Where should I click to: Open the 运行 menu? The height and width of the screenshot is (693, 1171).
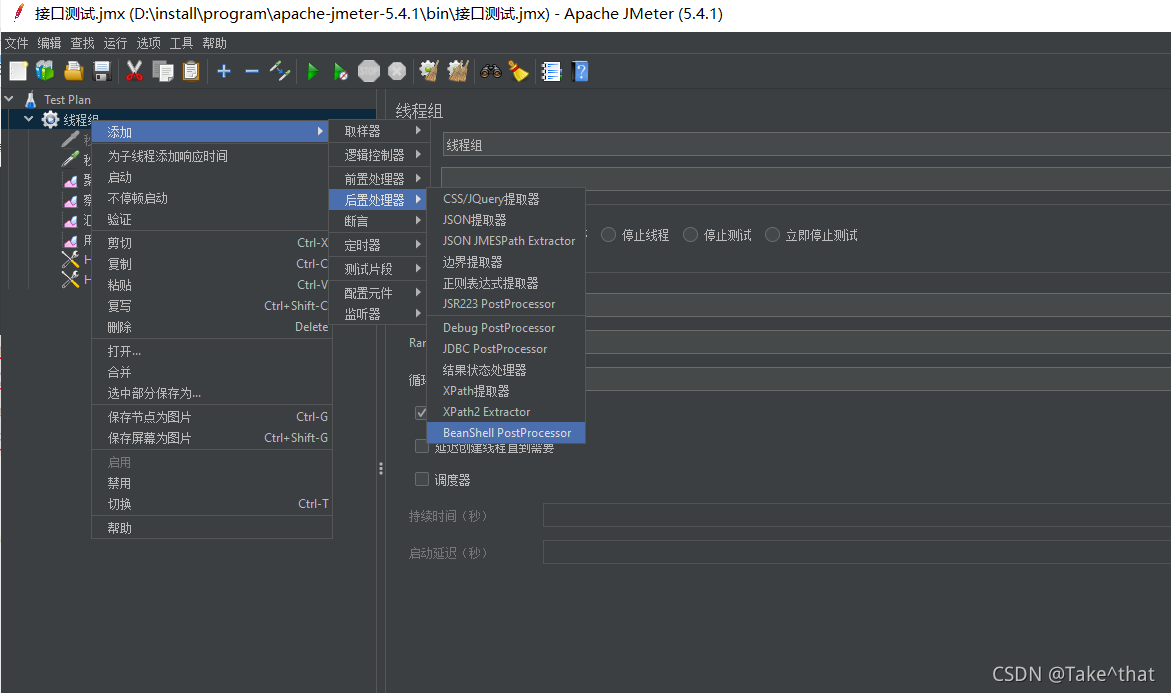click(x=115, y=43)
